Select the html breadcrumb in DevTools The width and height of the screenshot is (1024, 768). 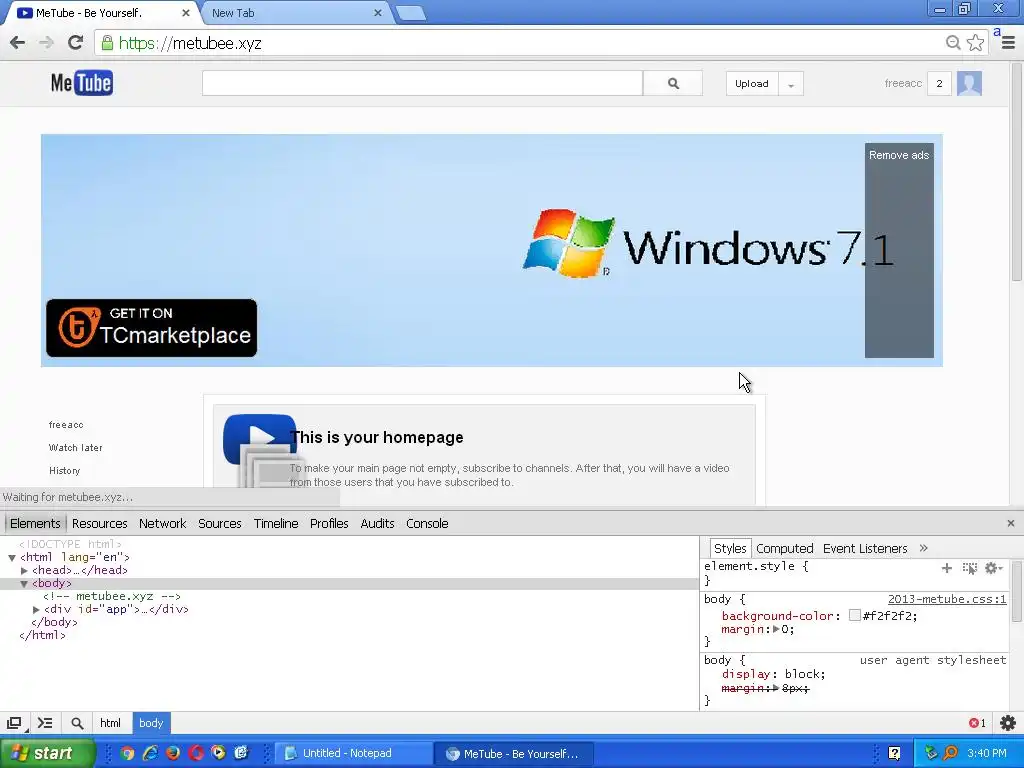tap(110, 723)
